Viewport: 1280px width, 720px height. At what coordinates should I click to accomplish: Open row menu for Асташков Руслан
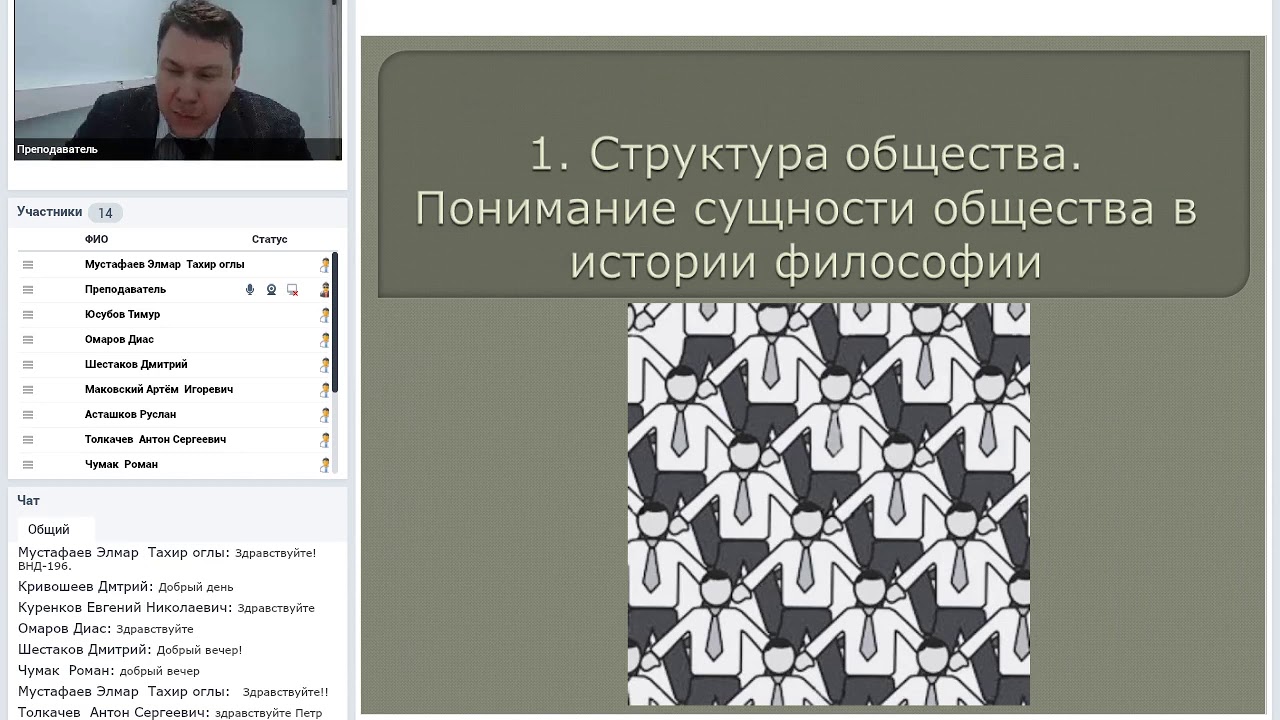pyautogui.click(x=28, y=415)
